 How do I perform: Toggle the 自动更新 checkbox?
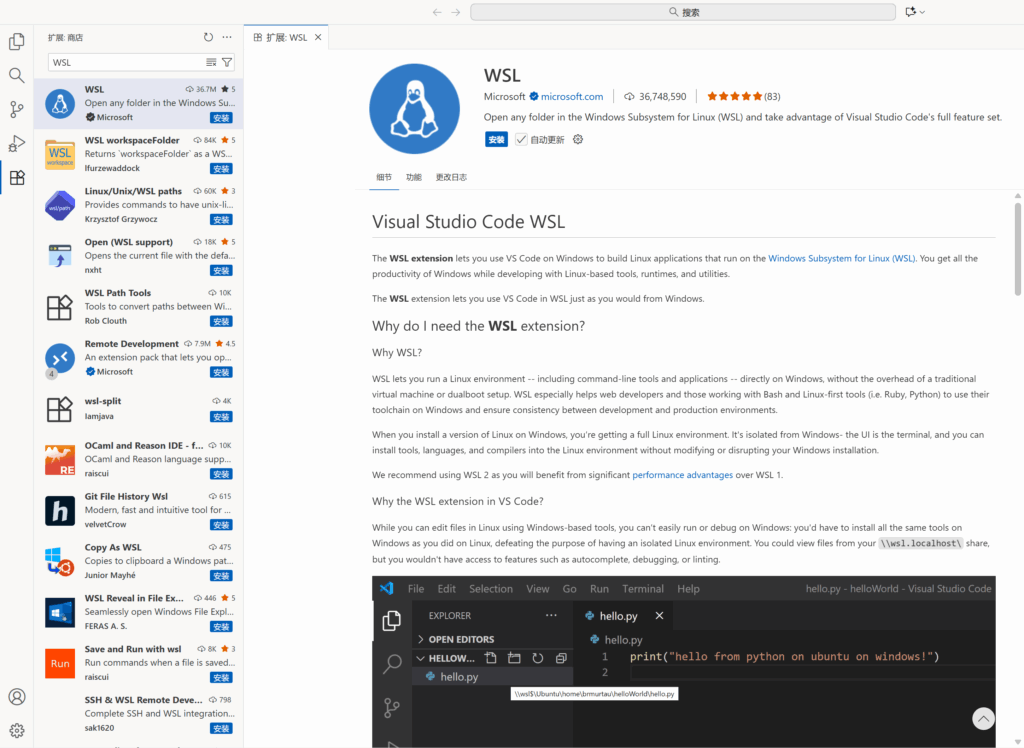click(x=521, y=140)
